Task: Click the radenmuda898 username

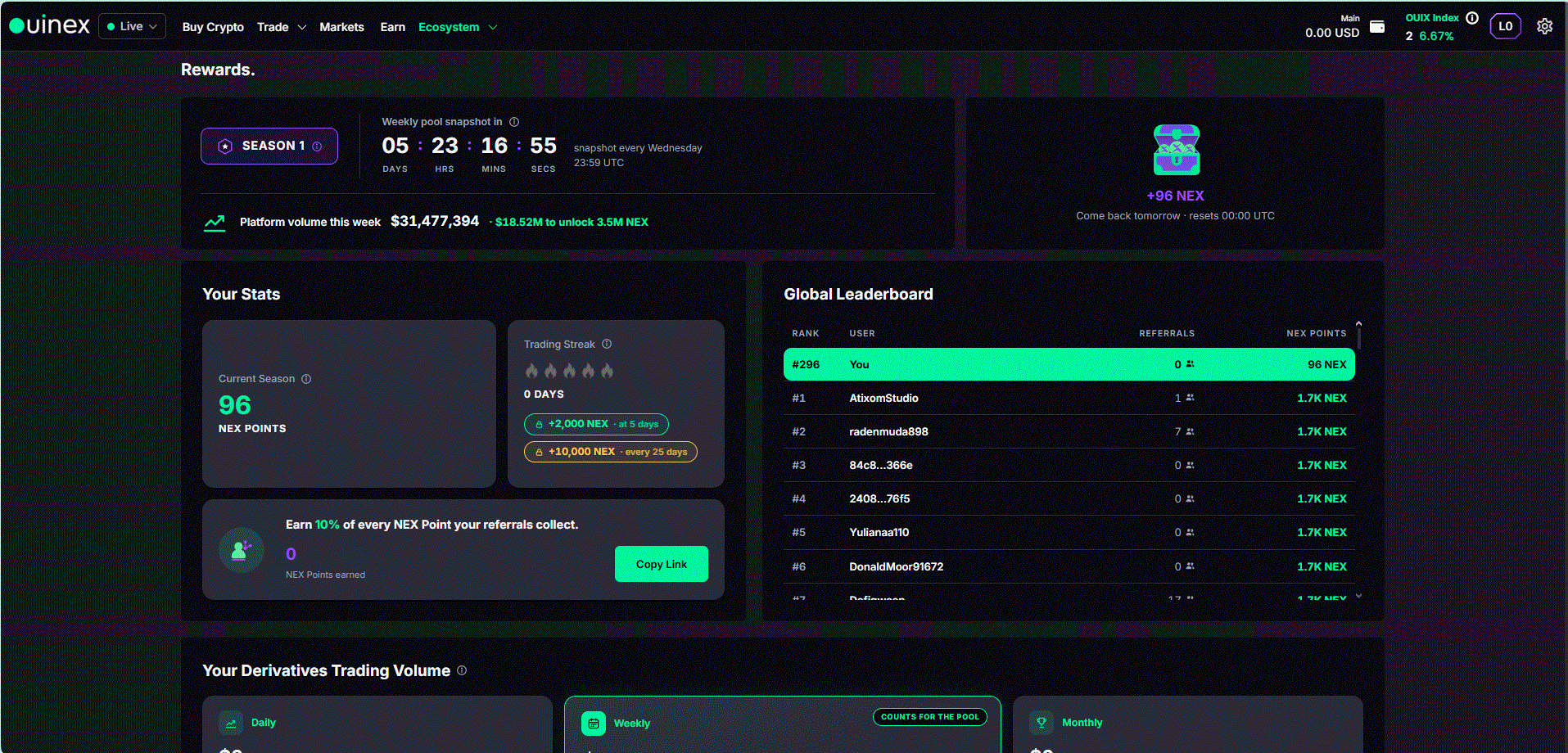Action: click(x=888, y=431)
